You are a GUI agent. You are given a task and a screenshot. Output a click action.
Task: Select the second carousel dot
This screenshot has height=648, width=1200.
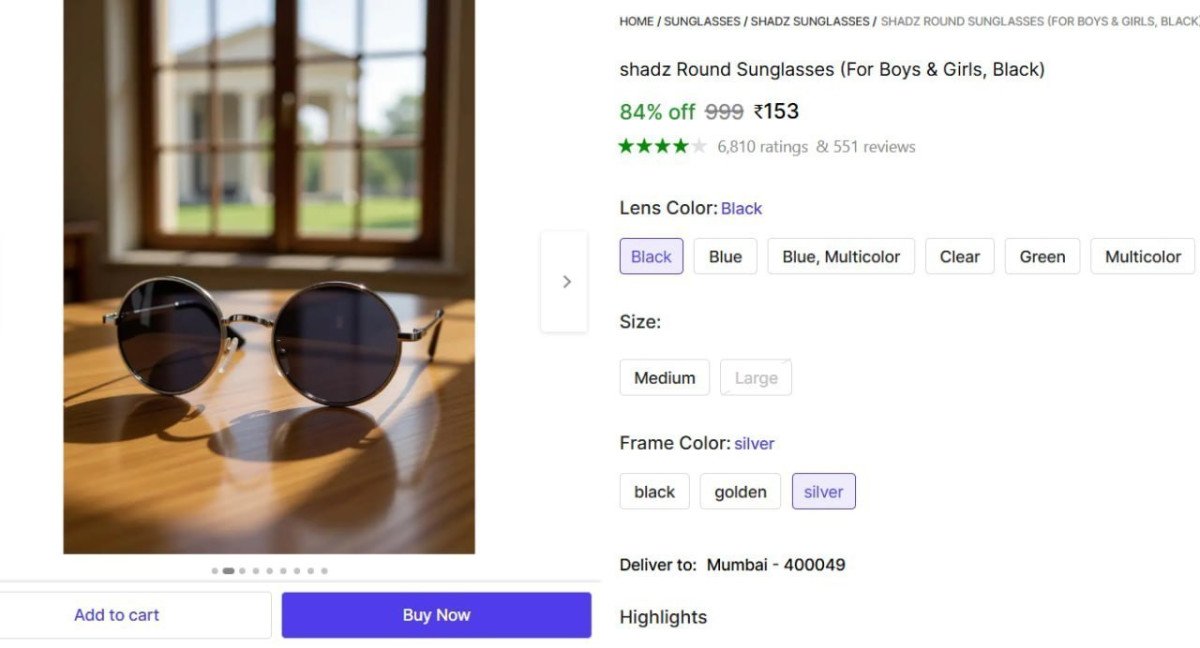pos(228,571)
